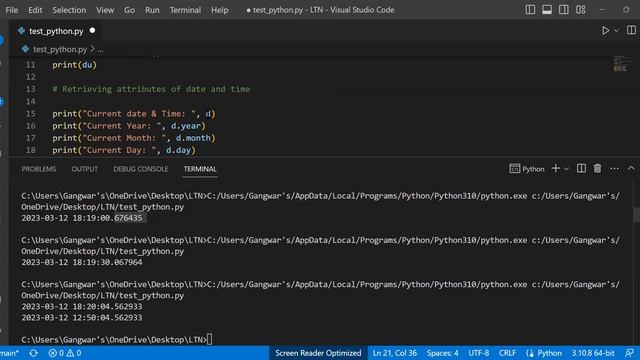Open the Edit menu
This screenshot has height=360, width=640.
(x=35, y=10)
